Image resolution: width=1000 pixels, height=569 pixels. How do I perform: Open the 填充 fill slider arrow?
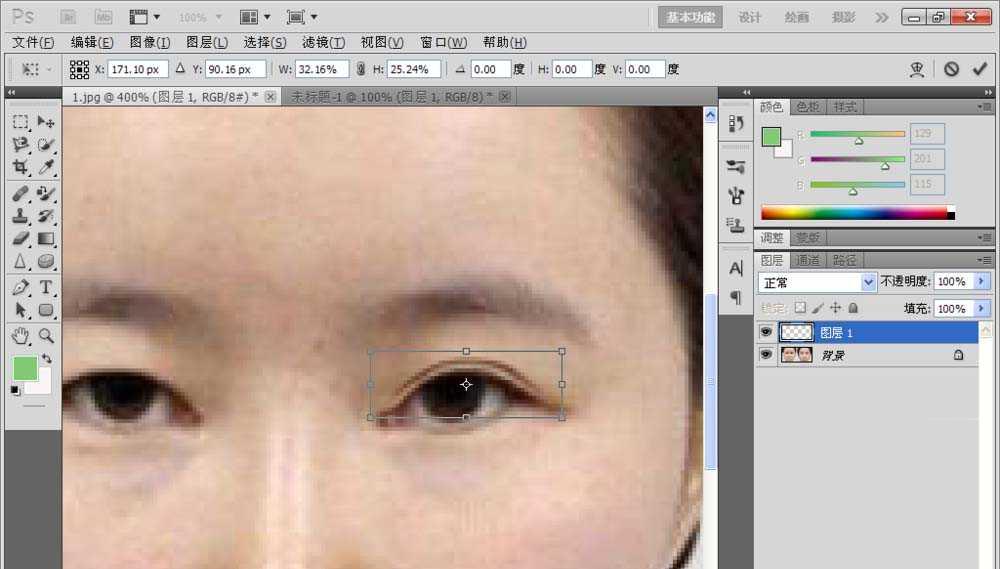tap(982, 309)
